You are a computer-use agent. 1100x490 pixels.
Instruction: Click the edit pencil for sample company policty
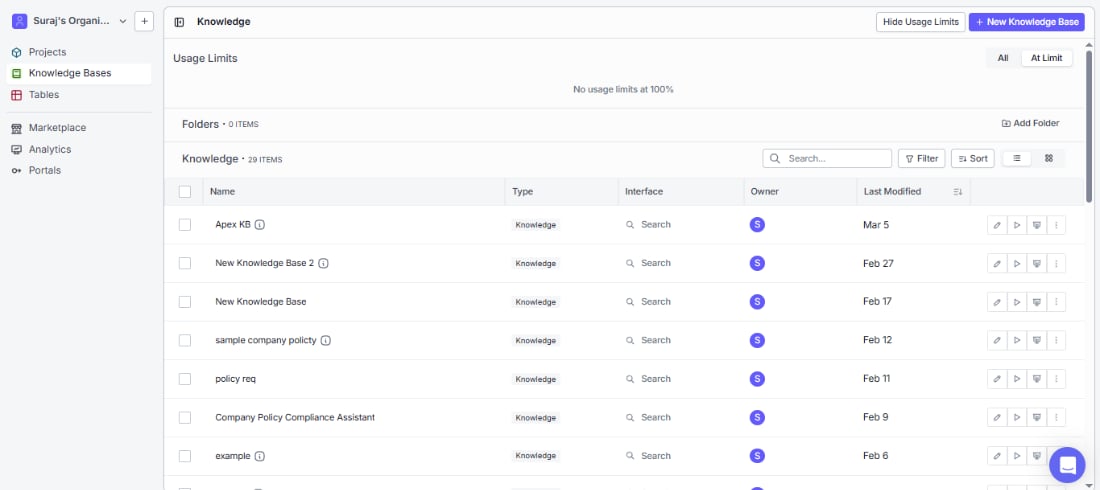pos(996,340)
